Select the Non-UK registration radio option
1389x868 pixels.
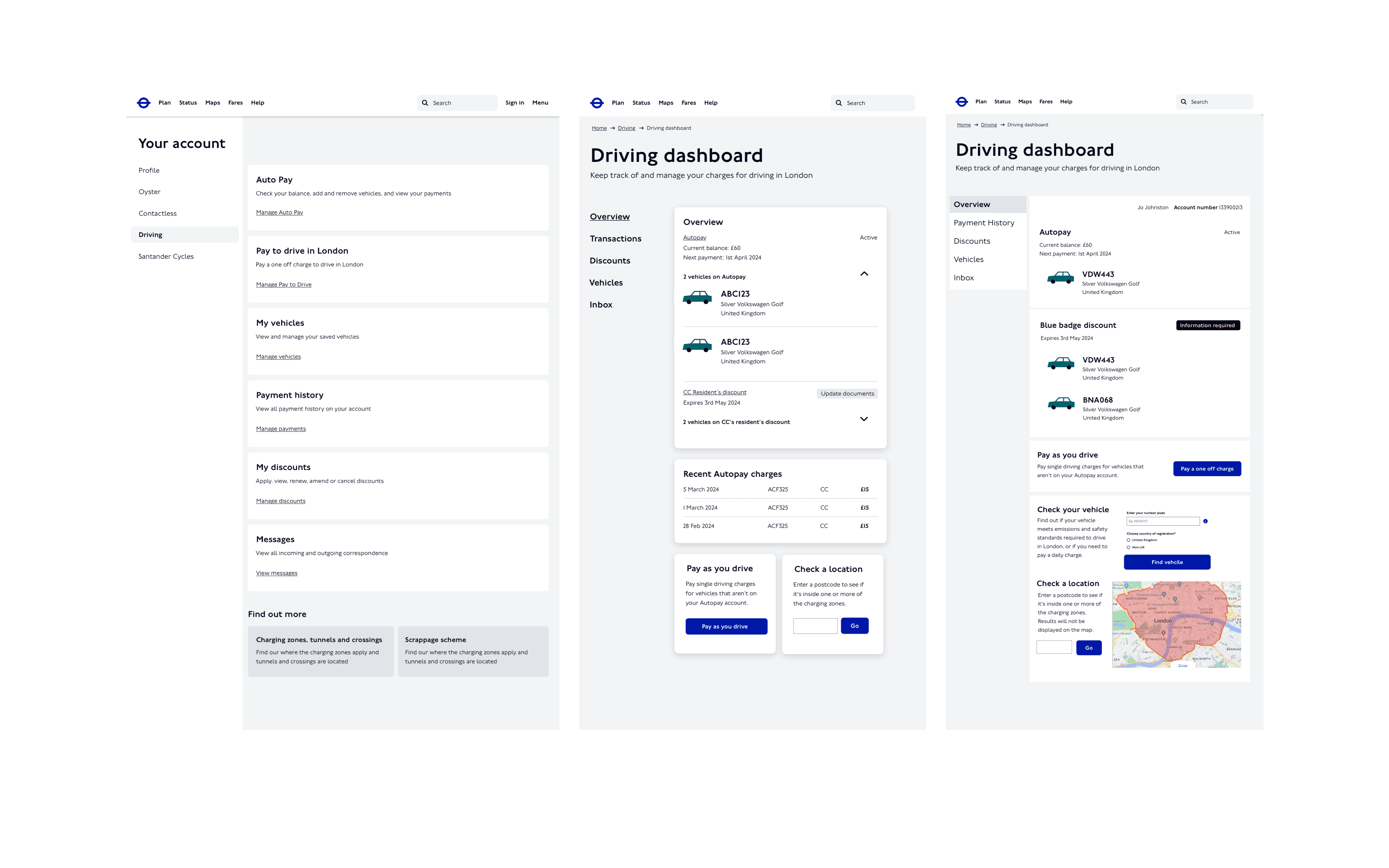click(1129, 548)
